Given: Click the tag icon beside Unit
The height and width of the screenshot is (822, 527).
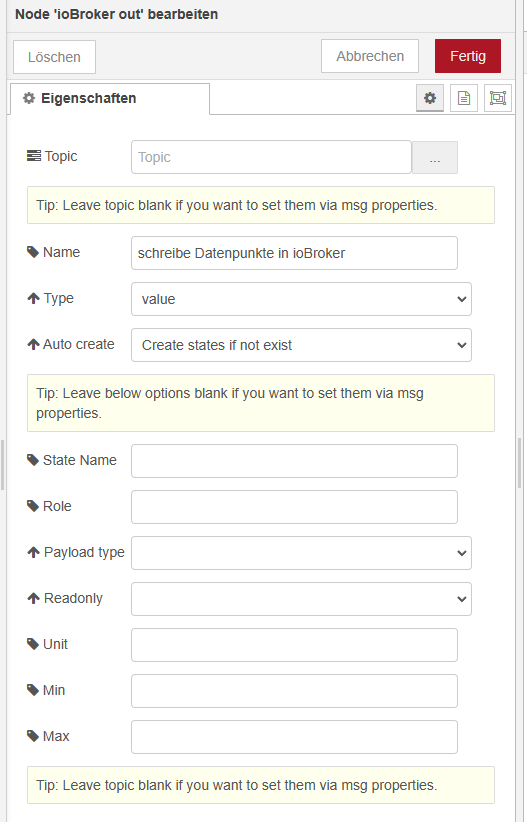Looking at the screenshot, I should (x=33, y=644).
